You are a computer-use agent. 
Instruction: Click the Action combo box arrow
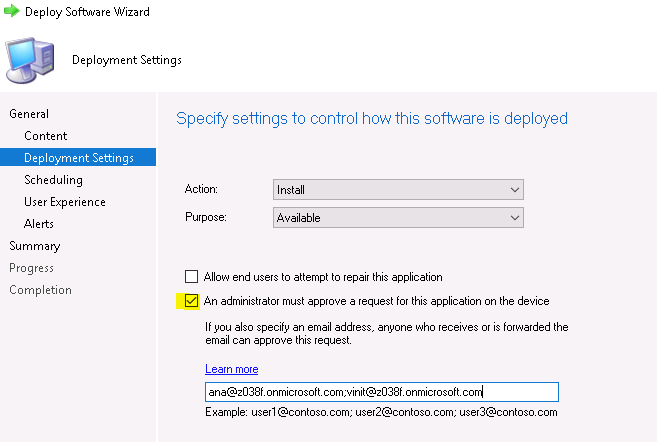pos(514,190)
